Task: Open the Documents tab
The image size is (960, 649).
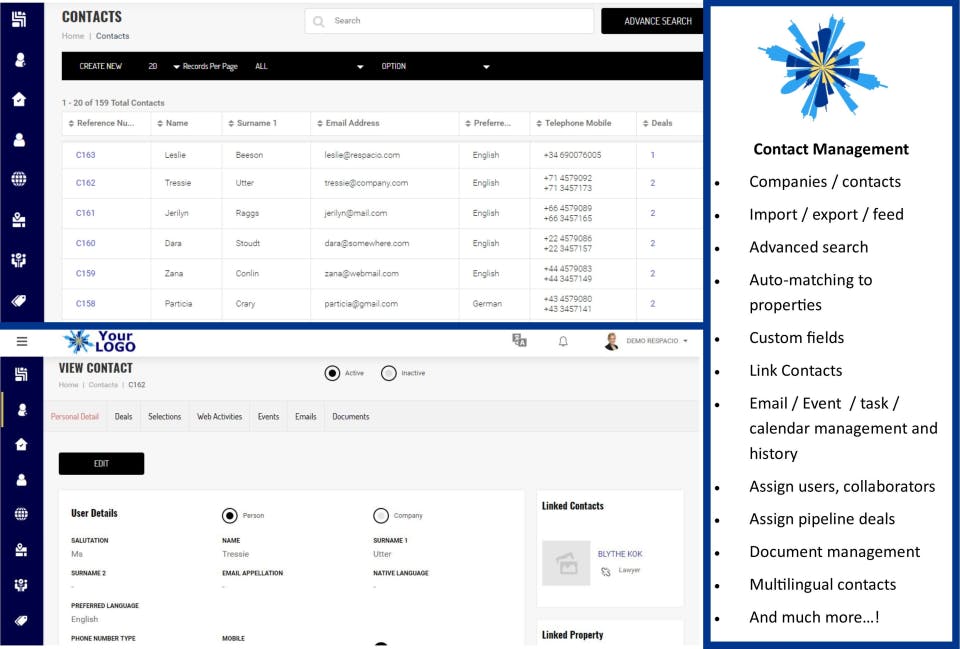Action: coord(350,416)
